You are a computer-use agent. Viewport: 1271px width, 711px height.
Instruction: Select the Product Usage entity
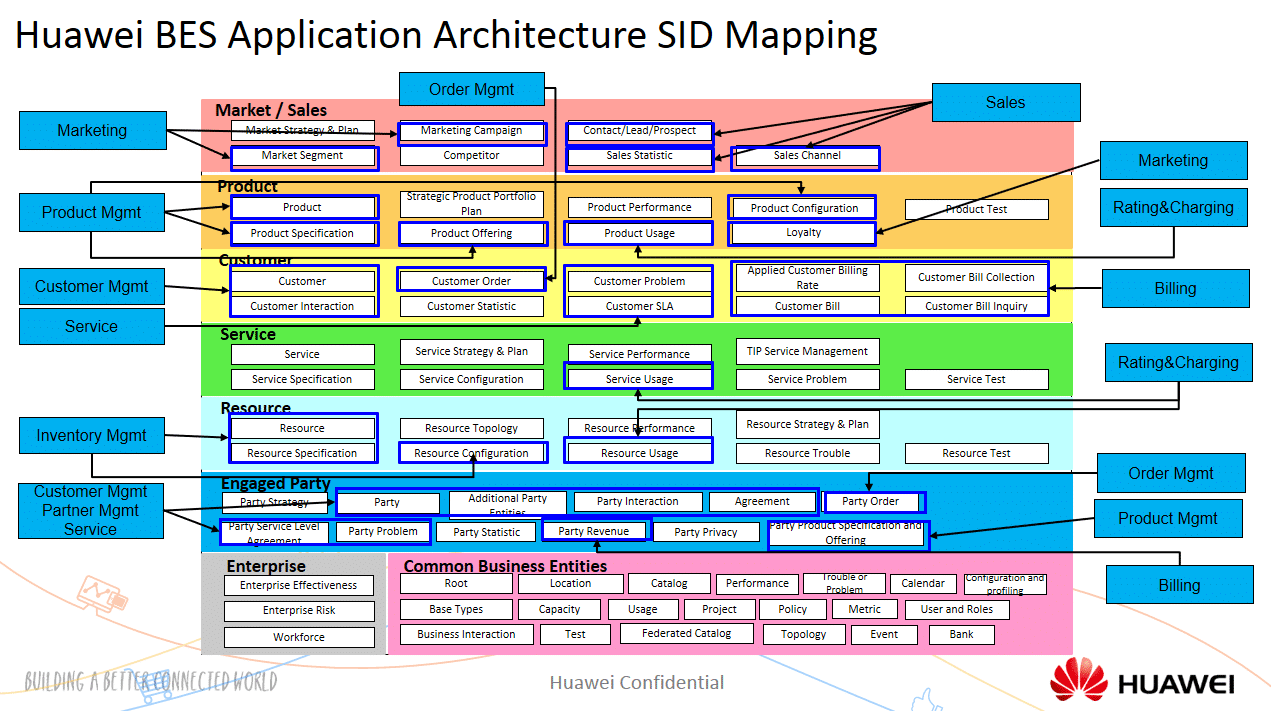coord(640,234)
